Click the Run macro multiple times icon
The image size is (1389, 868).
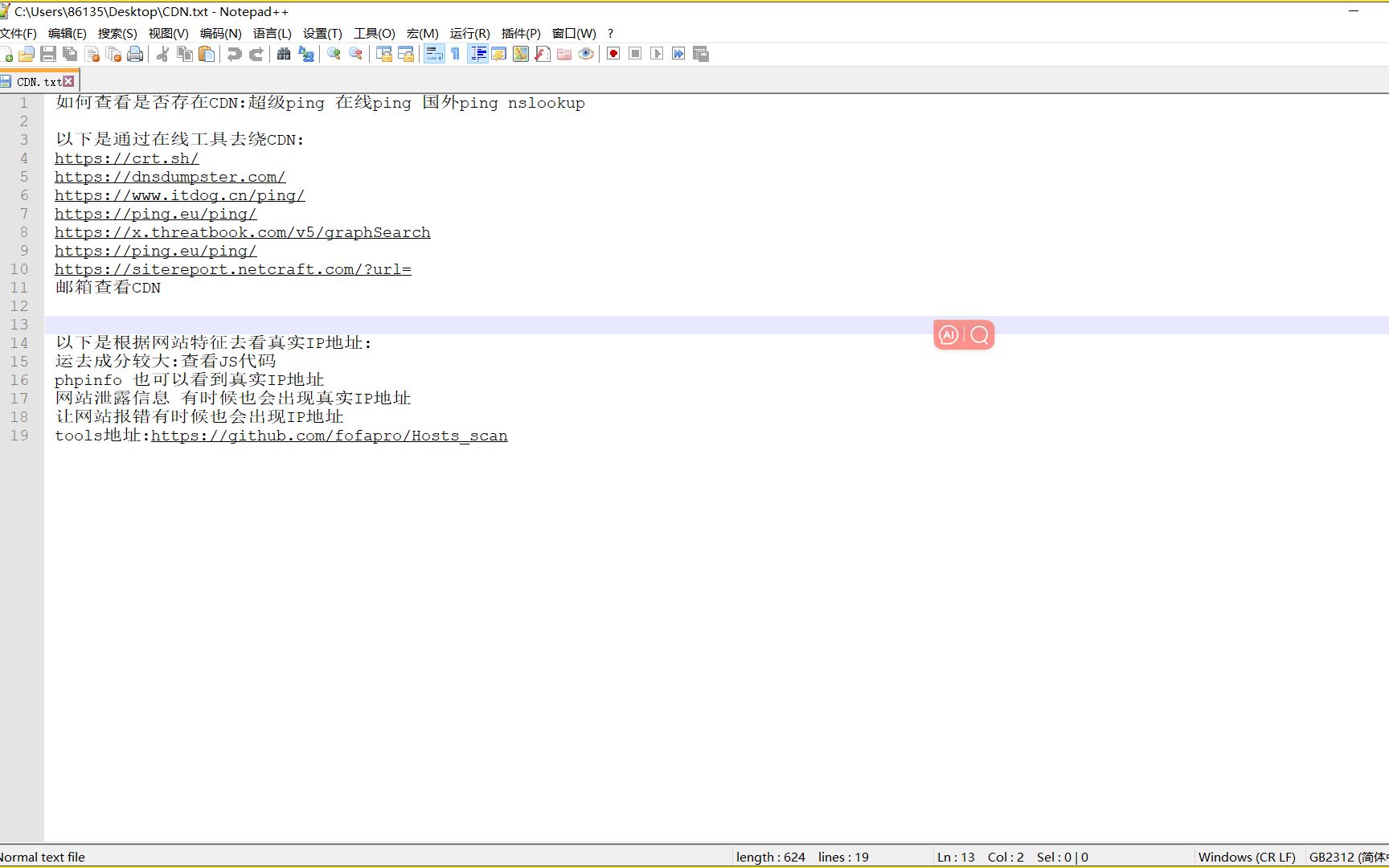pos(678,54)
